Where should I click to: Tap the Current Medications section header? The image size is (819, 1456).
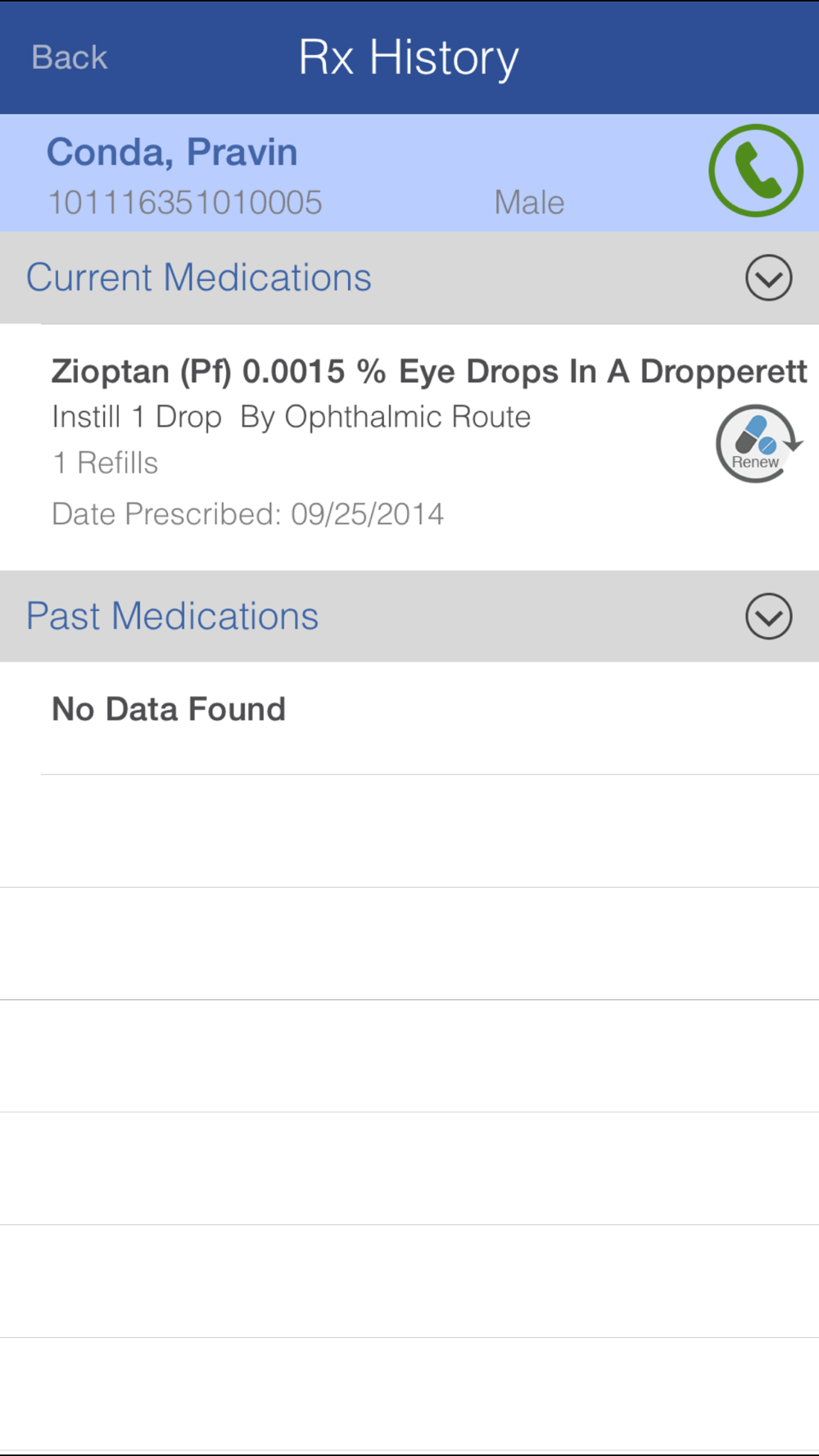409,278
